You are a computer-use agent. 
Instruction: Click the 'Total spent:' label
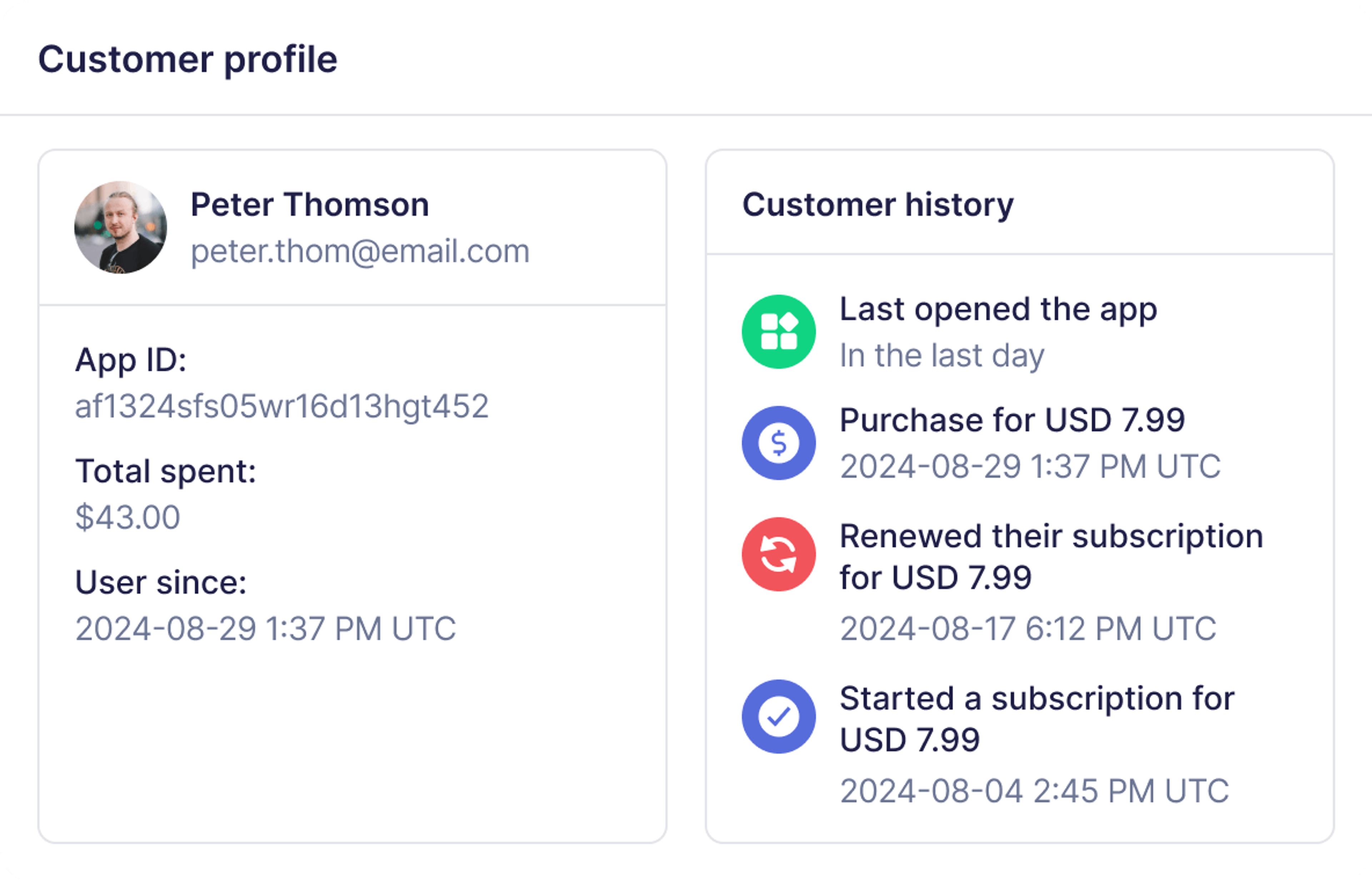point(166,471)
